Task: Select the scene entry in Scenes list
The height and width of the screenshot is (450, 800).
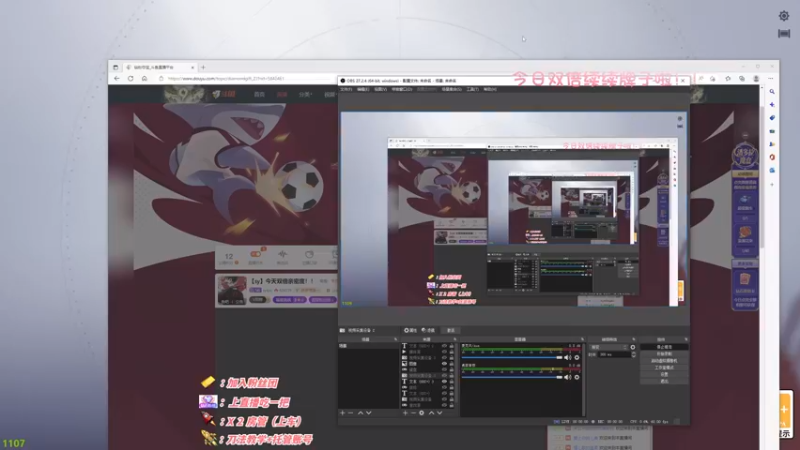Action: (368, 346)
